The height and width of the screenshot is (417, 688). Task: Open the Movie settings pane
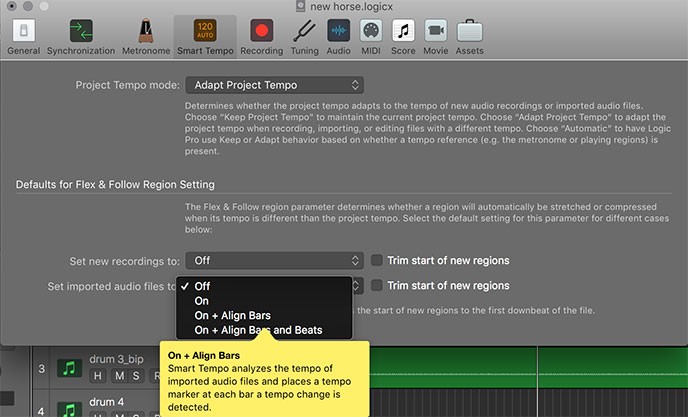(x=436, y=37)
